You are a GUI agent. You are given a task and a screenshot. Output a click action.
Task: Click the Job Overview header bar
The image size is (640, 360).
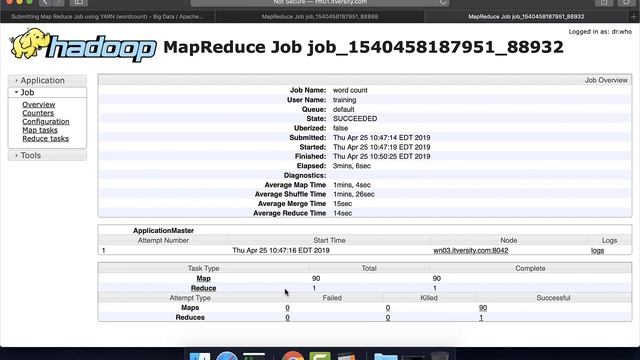[365, 80]
